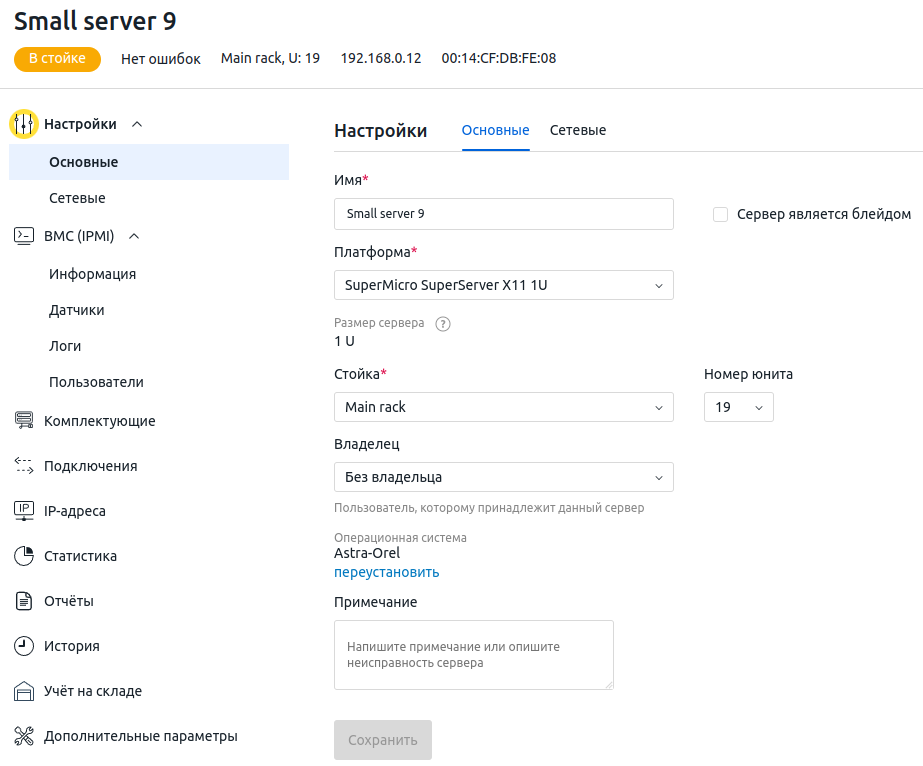The image size is (923, 766).
Task: Open the IP-адреса section icon
Action: tap(24, 511)
